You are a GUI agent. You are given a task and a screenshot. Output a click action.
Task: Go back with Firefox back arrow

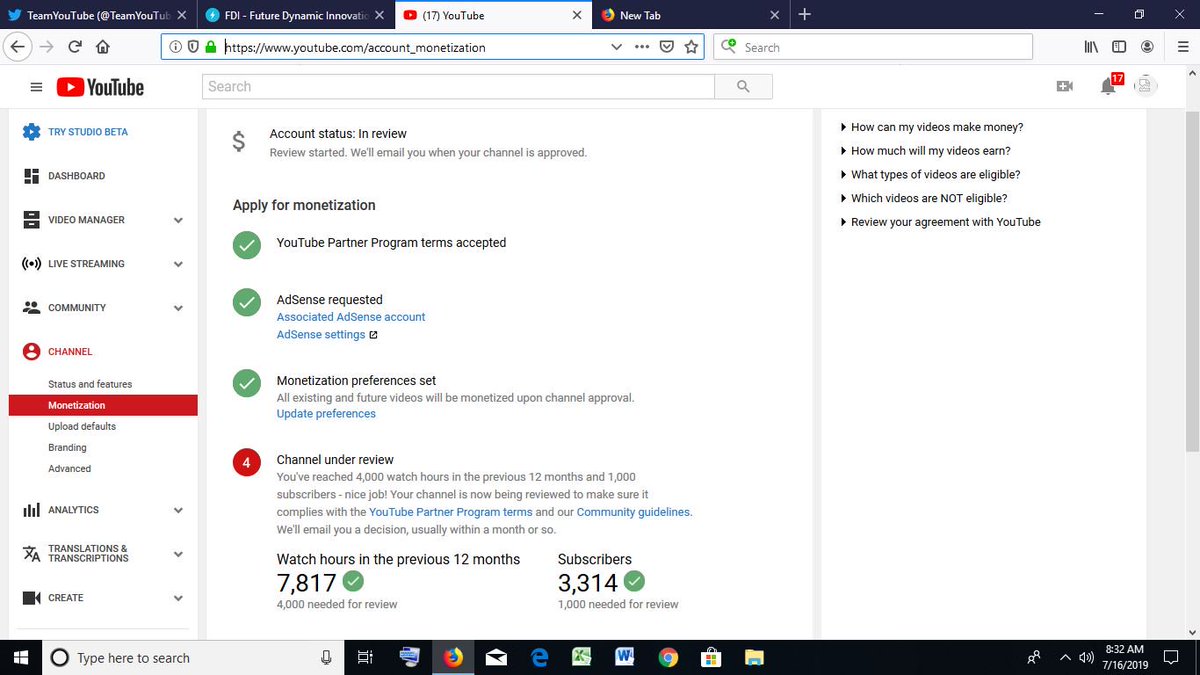[15, 47]
